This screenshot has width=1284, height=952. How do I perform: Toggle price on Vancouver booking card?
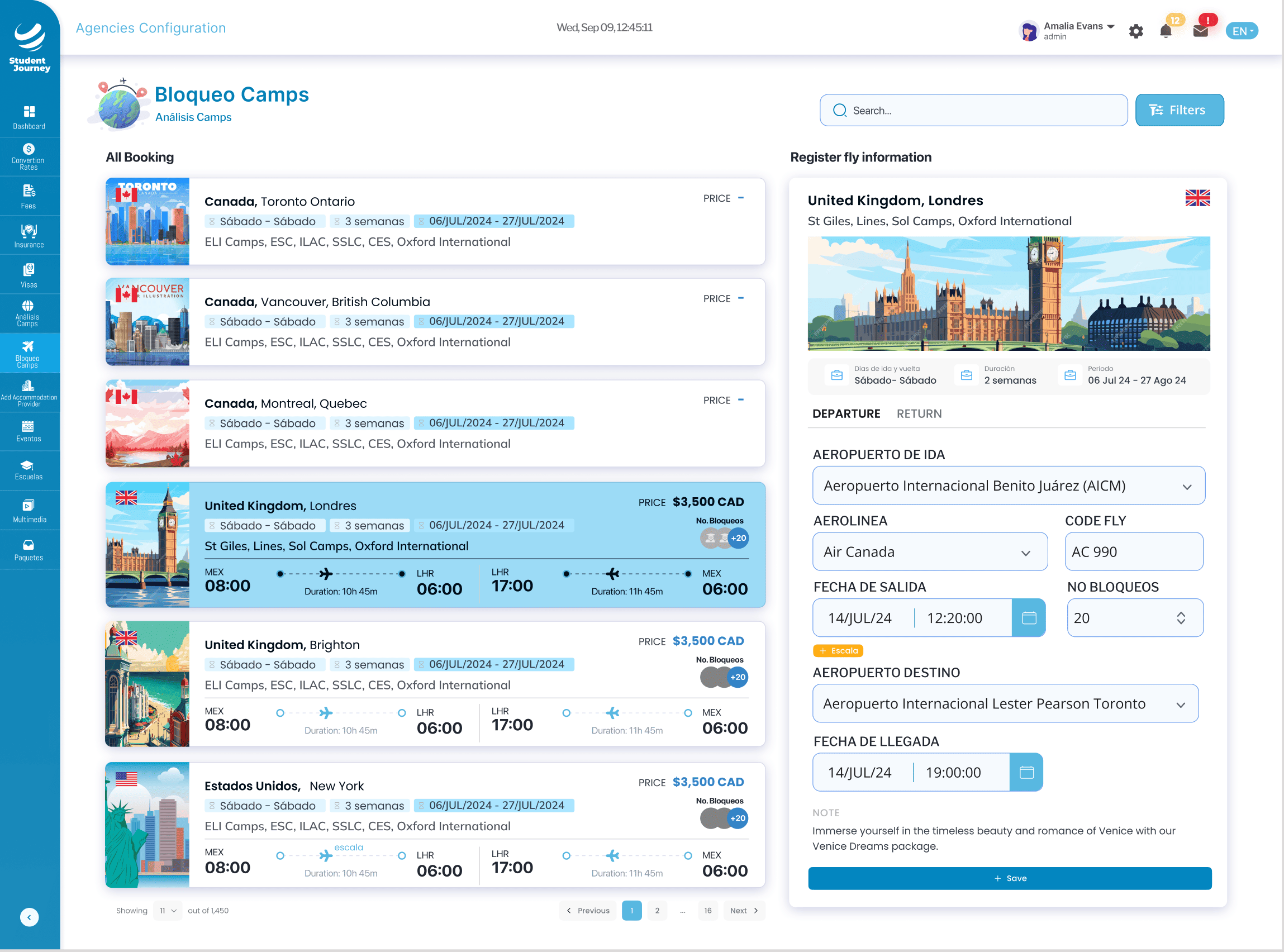point(740,298)
